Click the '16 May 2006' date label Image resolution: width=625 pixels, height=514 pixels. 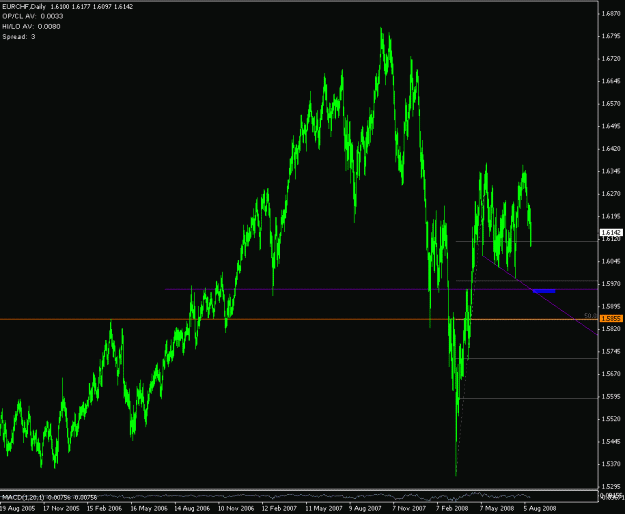149,508
